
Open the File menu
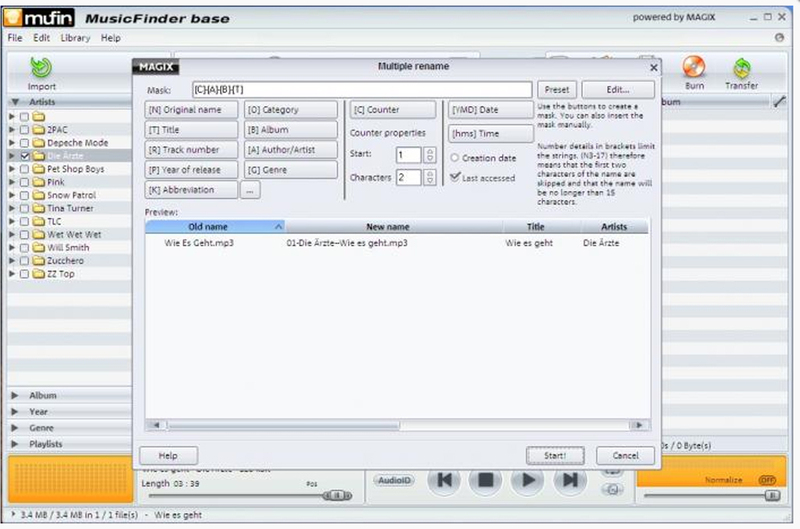pos(15,38)
